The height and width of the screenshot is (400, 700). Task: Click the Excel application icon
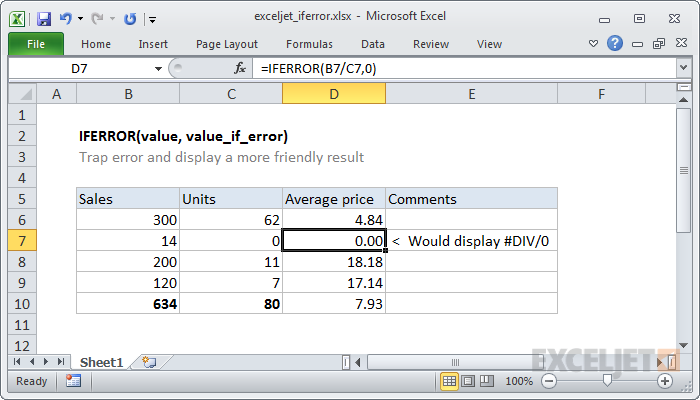tap(17, 19)
